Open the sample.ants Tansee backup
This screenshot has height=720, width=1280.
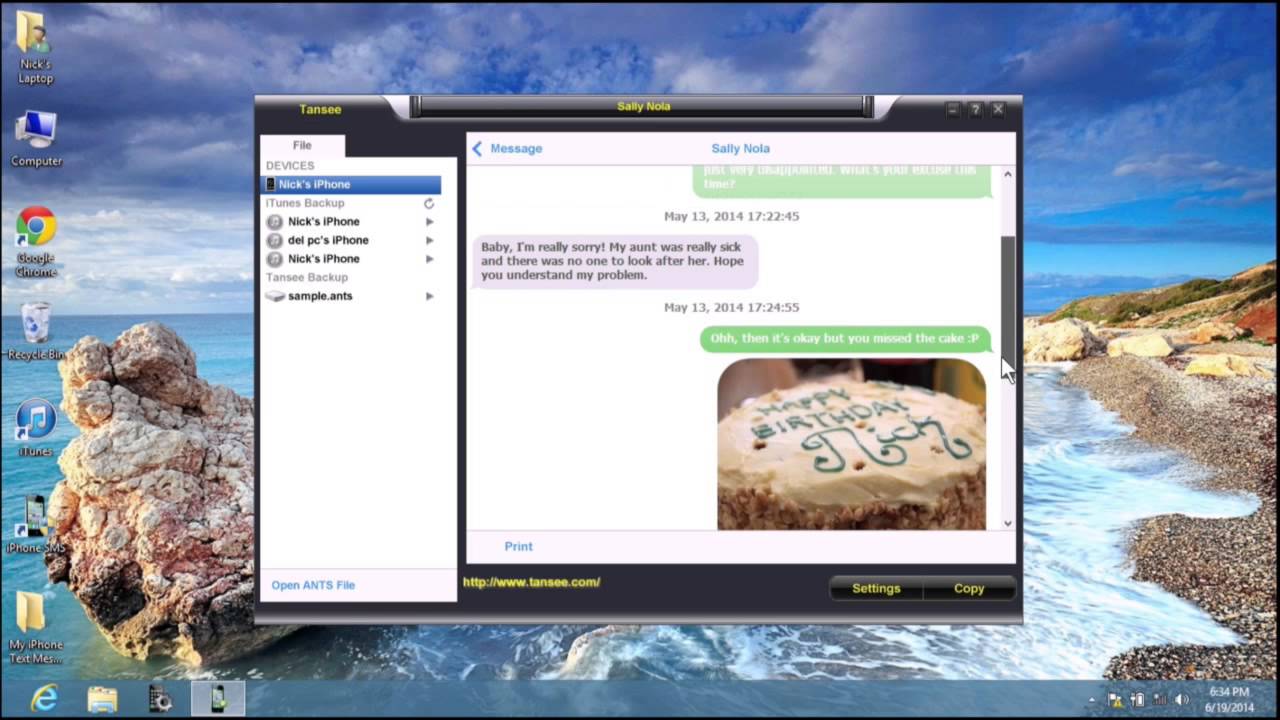pyautogui.click(x=320, y=296)
